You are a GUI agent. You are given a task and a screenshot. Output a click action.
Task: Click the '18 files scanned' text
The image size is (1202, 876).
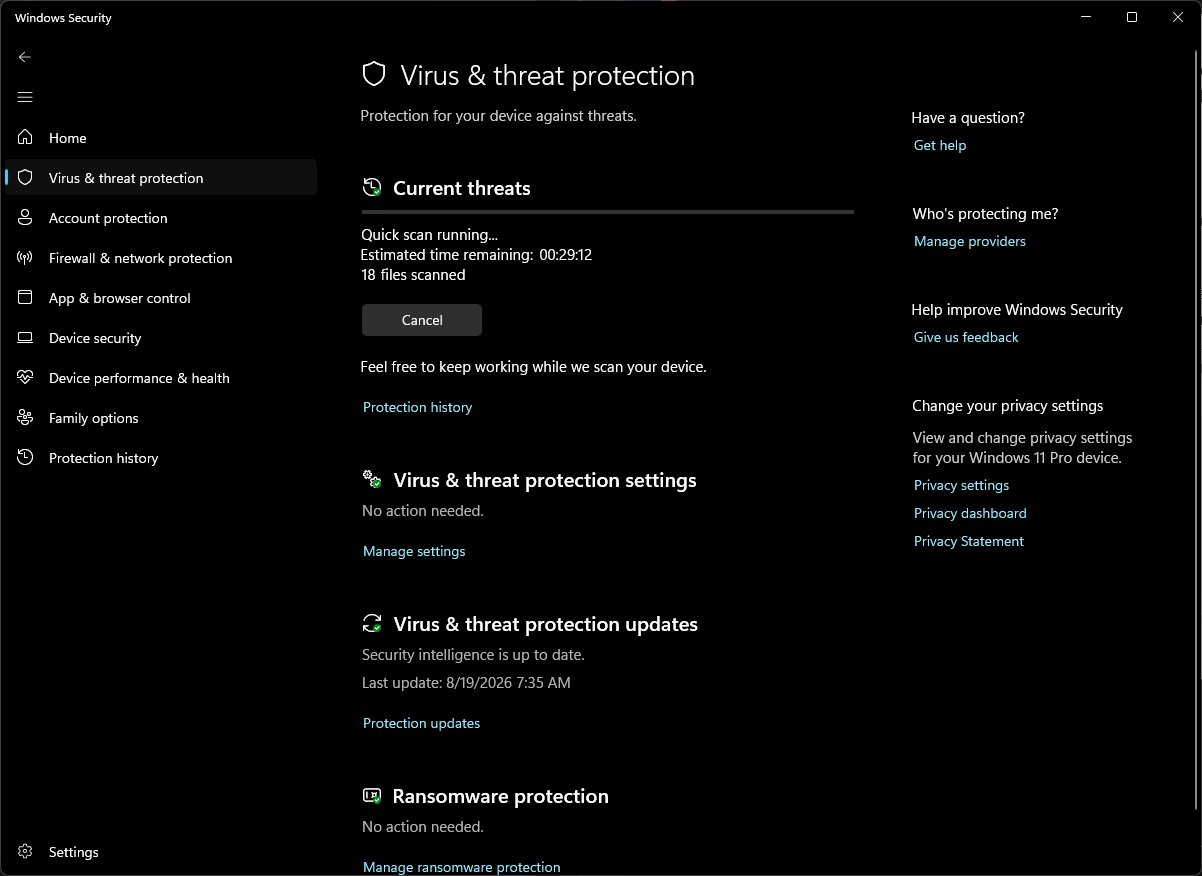pos(413,274)
